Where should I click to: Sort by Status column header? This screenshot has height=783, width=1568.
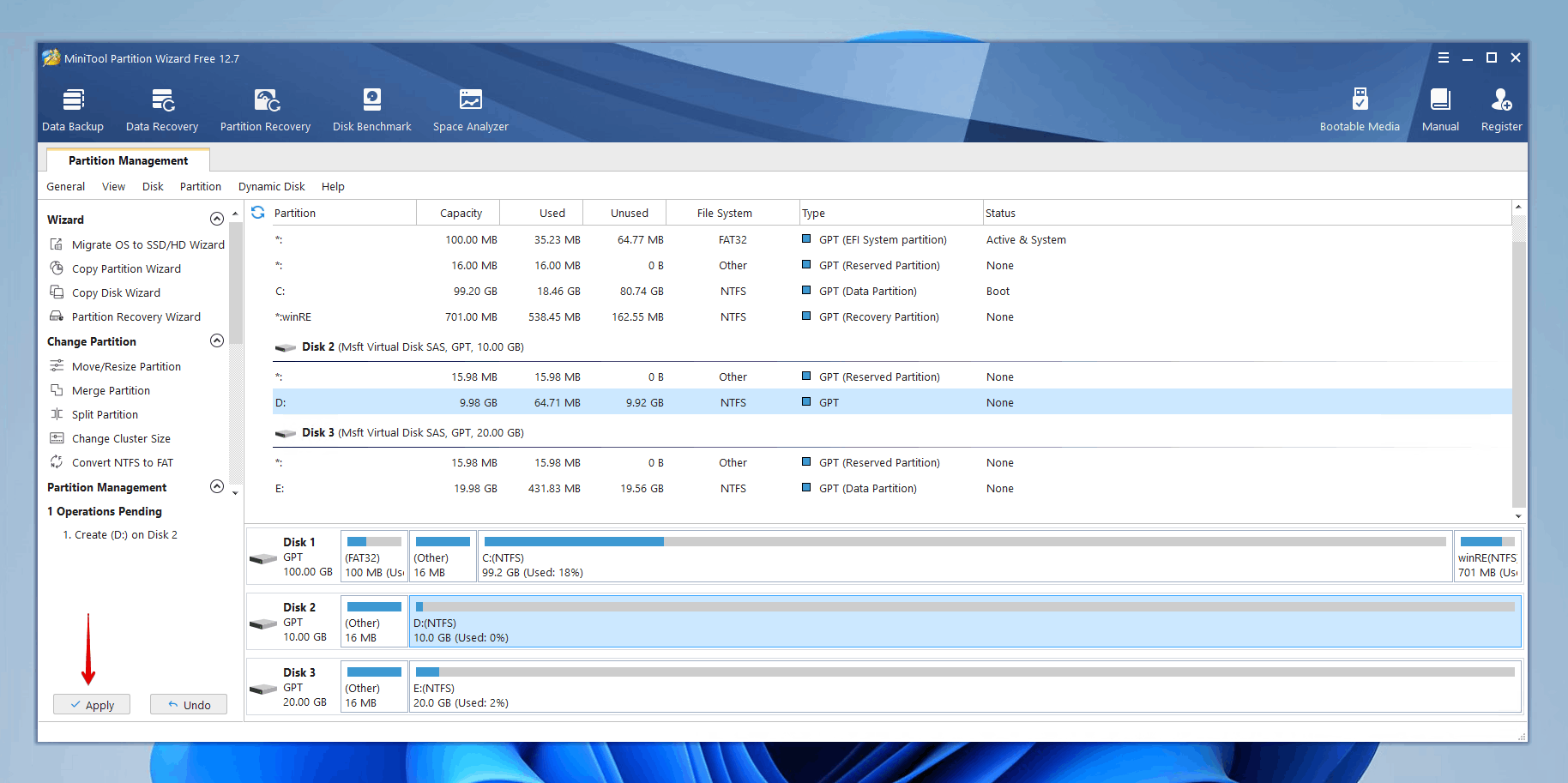point(1246,213)
